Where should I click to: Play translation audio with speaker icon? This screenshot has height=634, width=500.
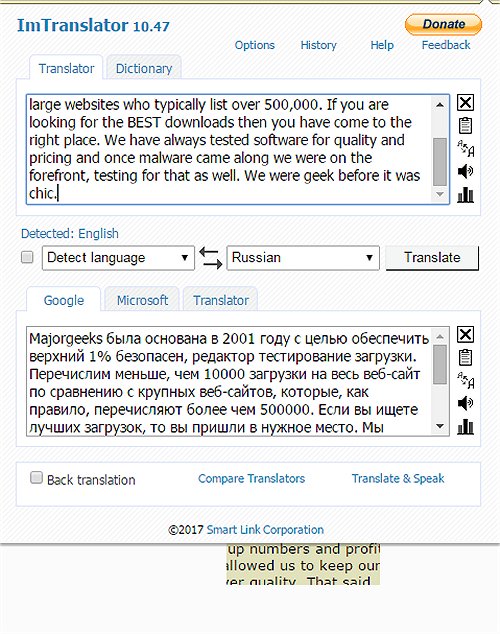465,403
